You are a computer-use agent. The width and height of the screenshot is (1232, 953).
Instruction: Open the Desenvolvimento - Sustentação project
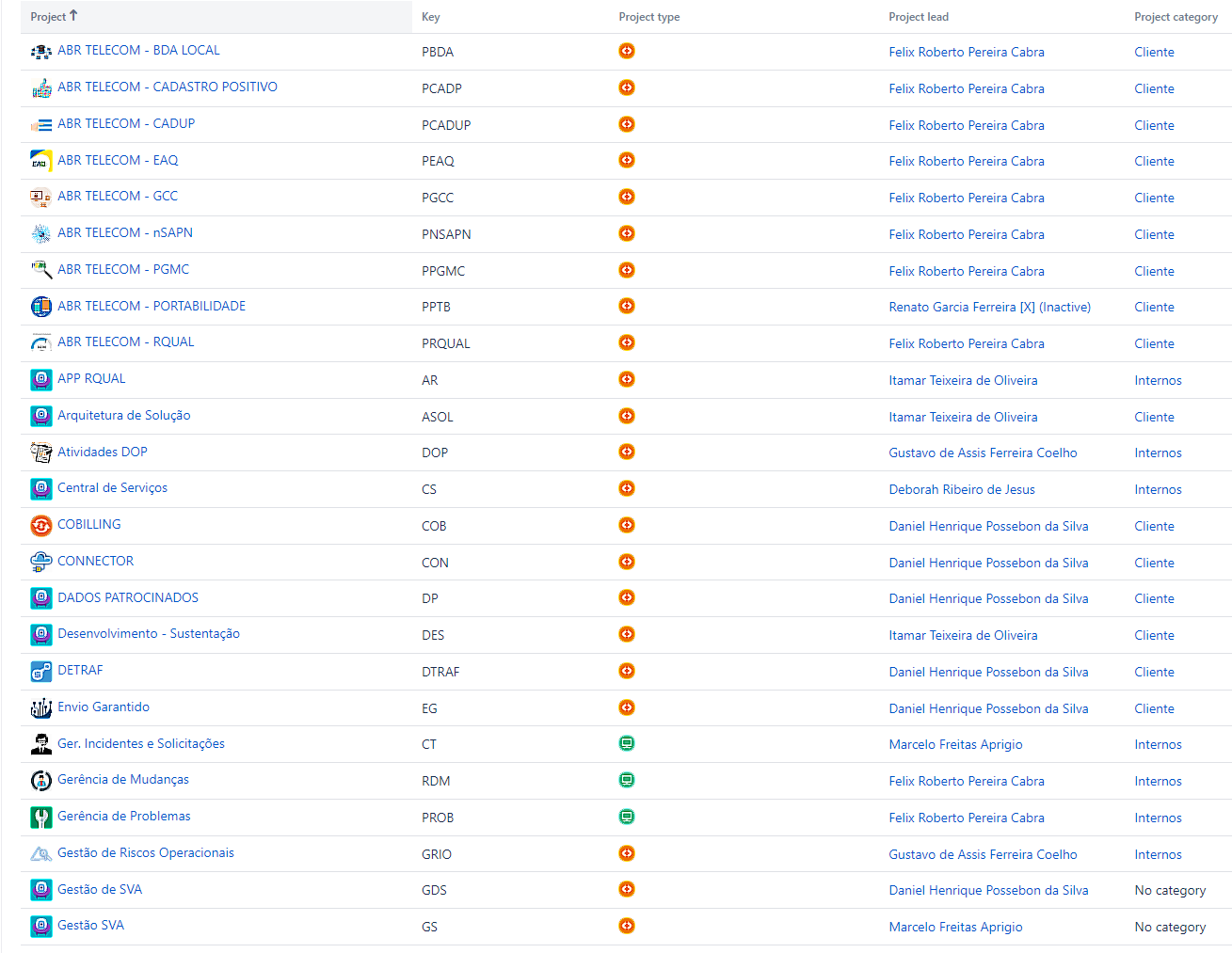(x=149, y=633)
